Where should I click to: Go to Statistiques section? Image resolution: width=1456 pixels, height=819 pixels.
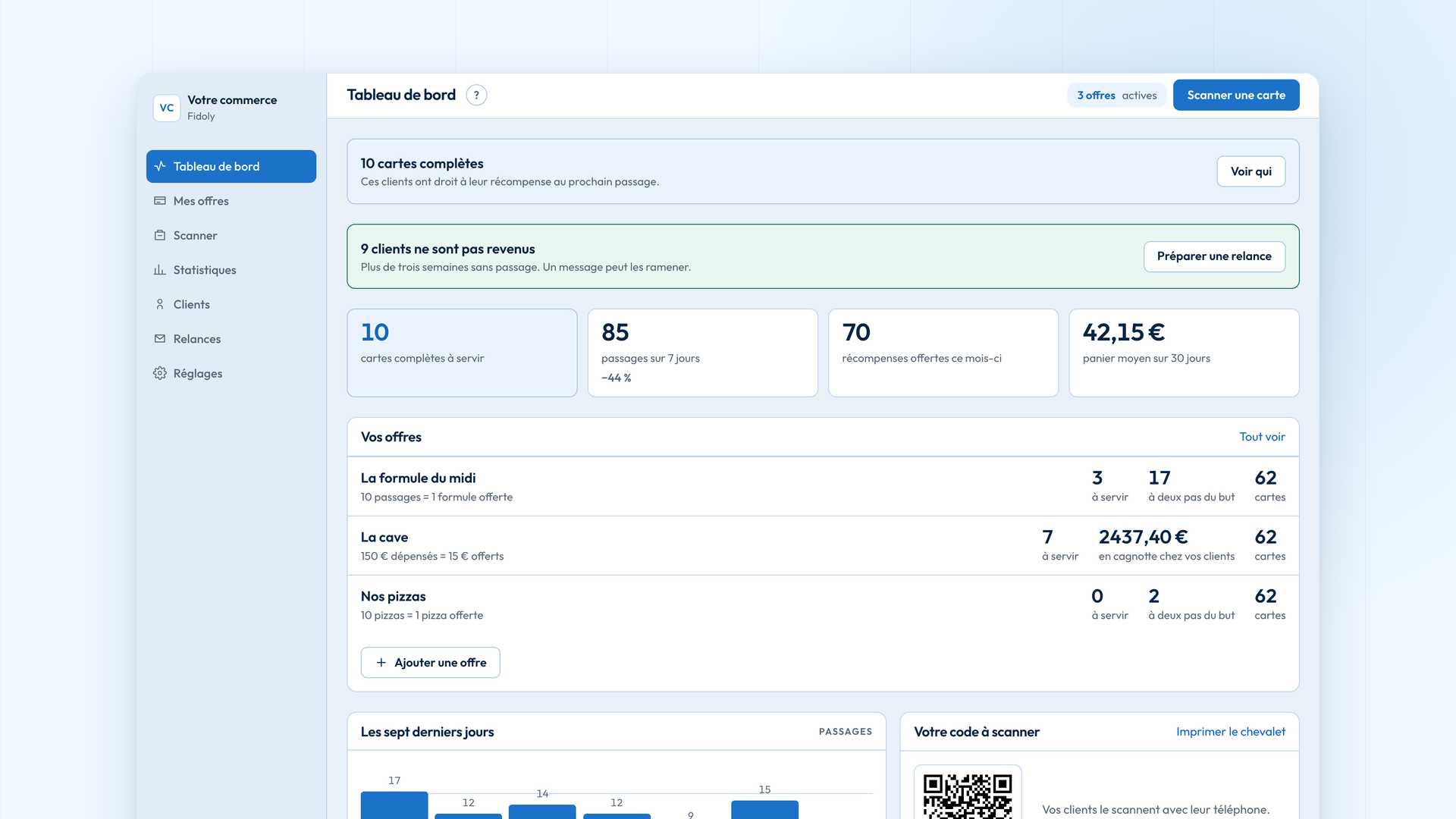pyautogui.click(x=231, y=270)
